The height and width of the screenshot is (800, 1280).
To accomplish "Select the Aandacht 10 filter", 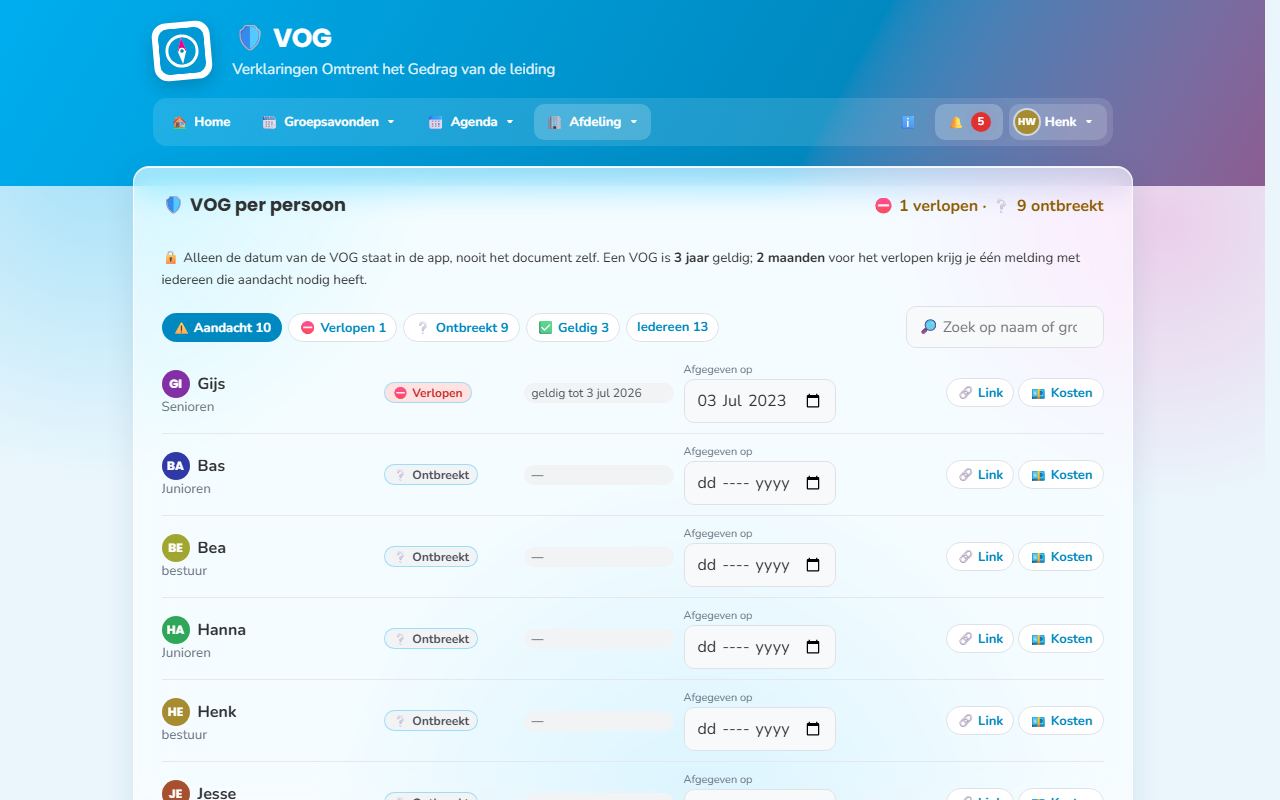I will [x=222, y=328].
